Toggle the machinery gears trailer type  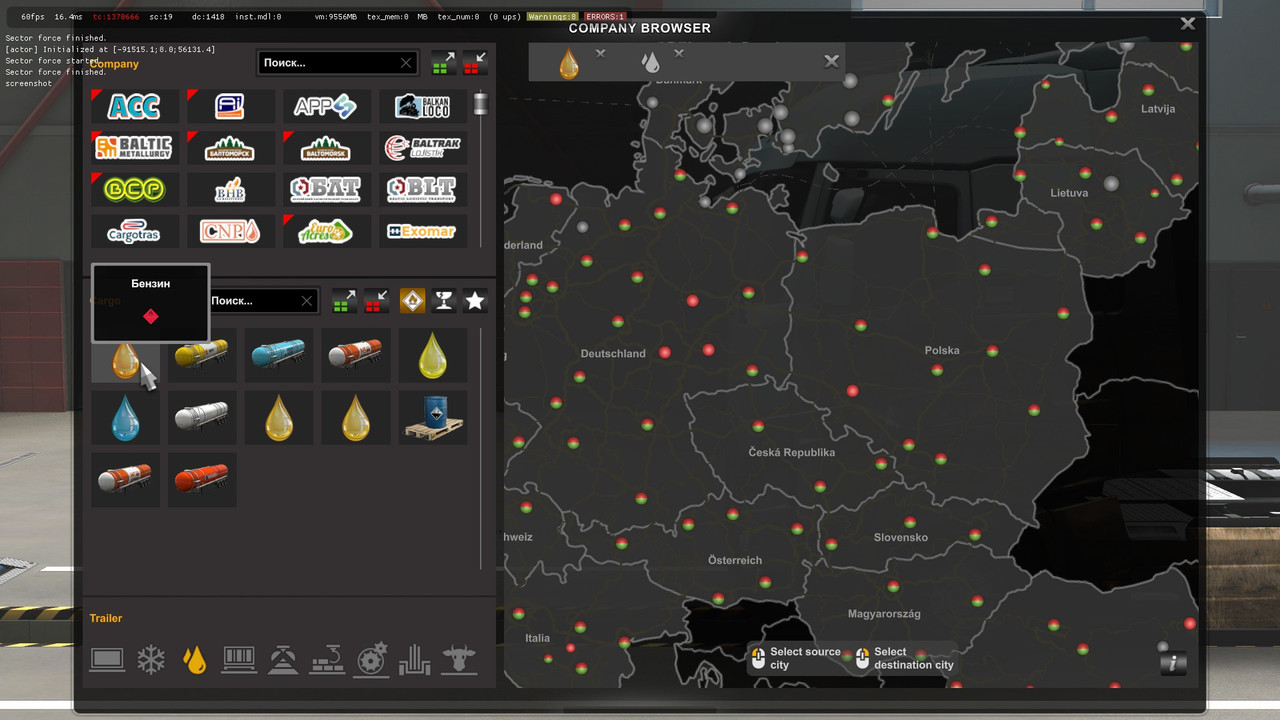pos(371,660)
